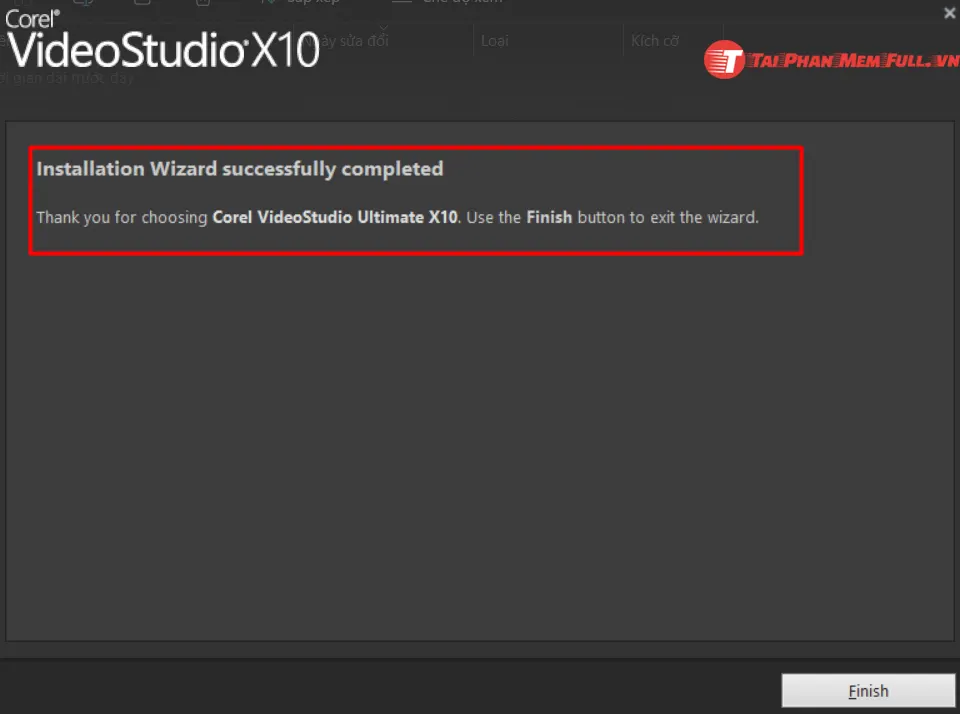This screenshot has height=714, width=960.
Task: Click the faint 'Chế độ xem' toolbar item
Action: [463, 2]
